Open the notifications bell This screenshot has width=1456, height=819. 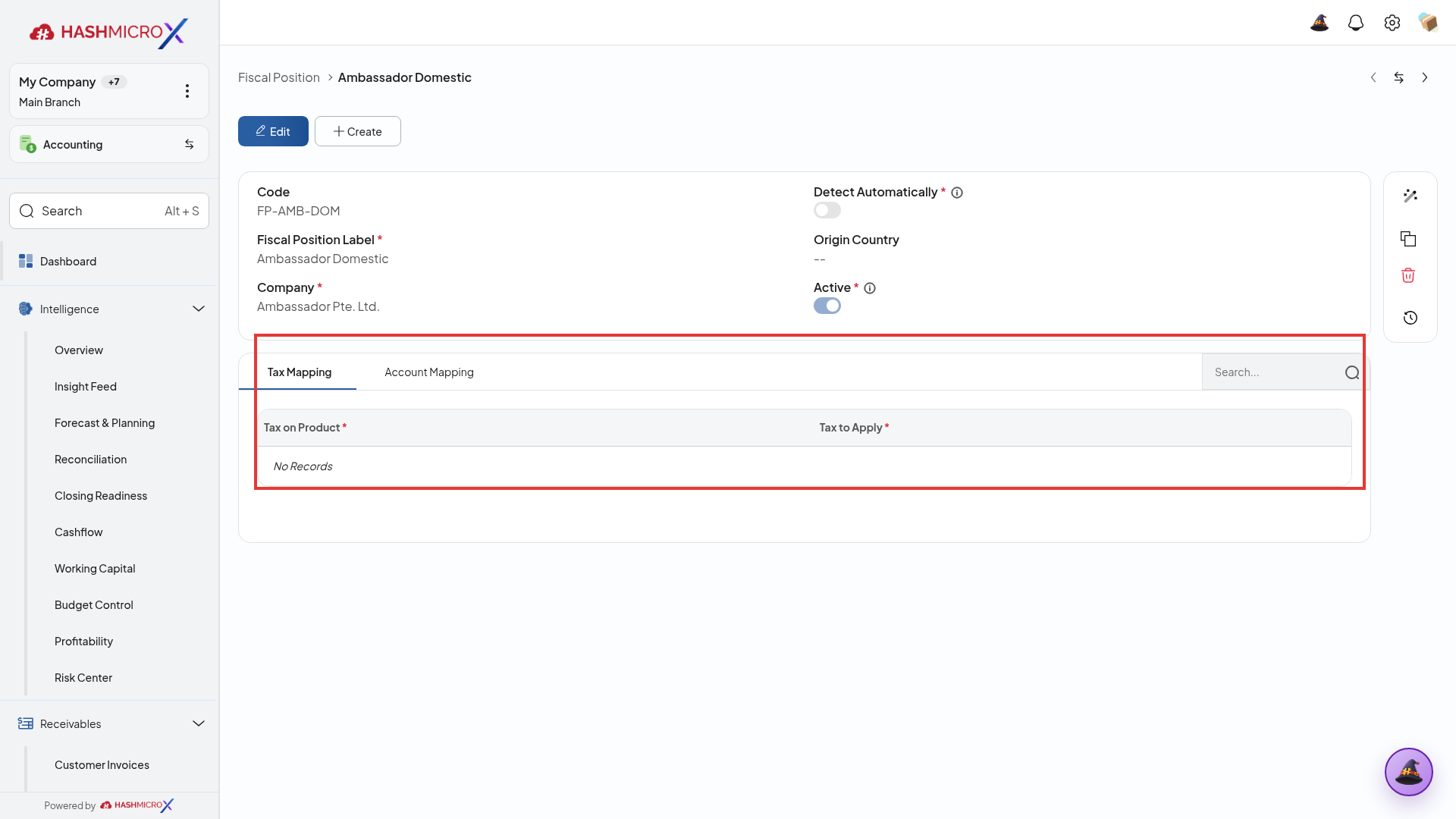[x=1356, y=23]
